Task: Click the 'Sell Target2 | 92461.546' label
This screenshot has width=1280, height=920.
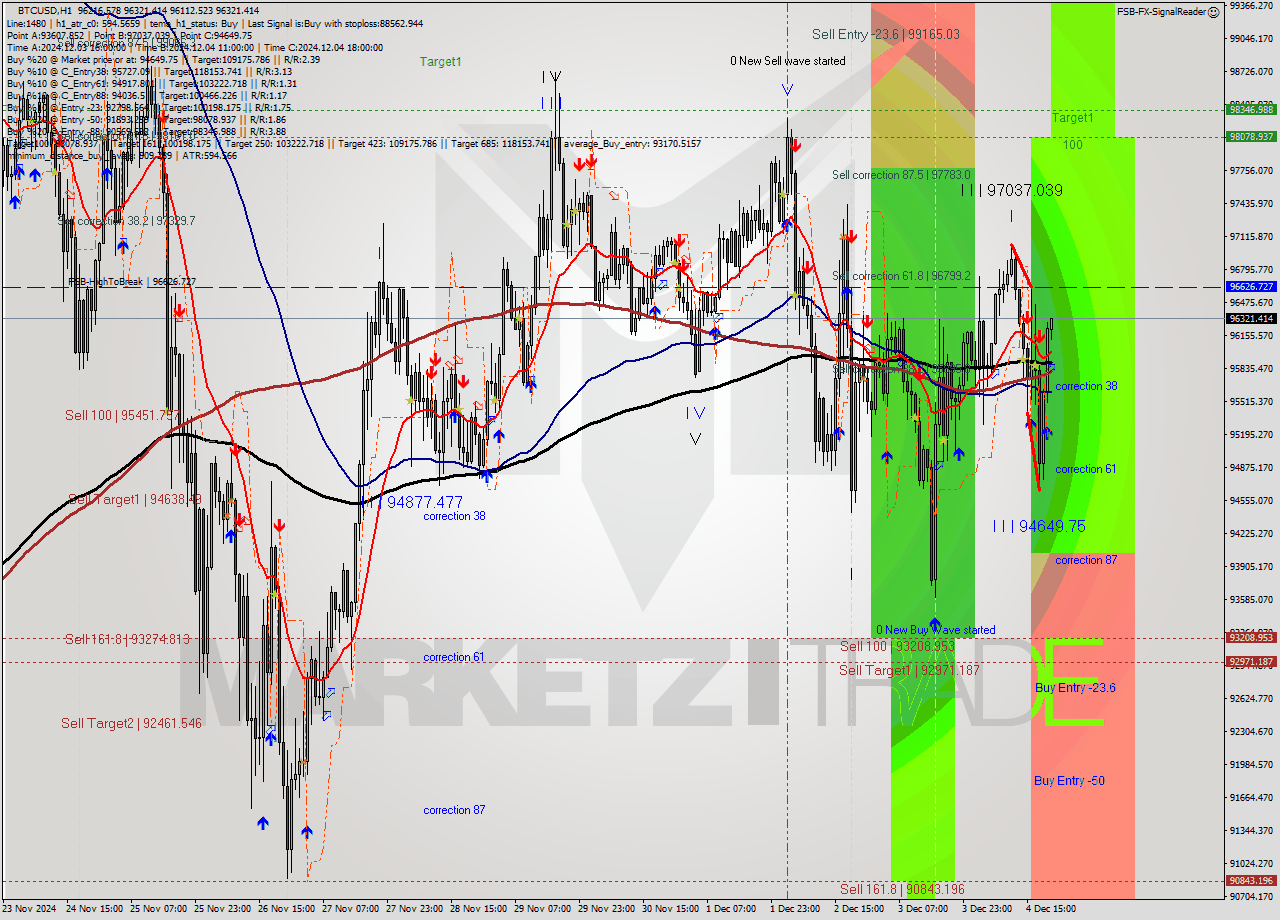Action: (x=131, y=723)
